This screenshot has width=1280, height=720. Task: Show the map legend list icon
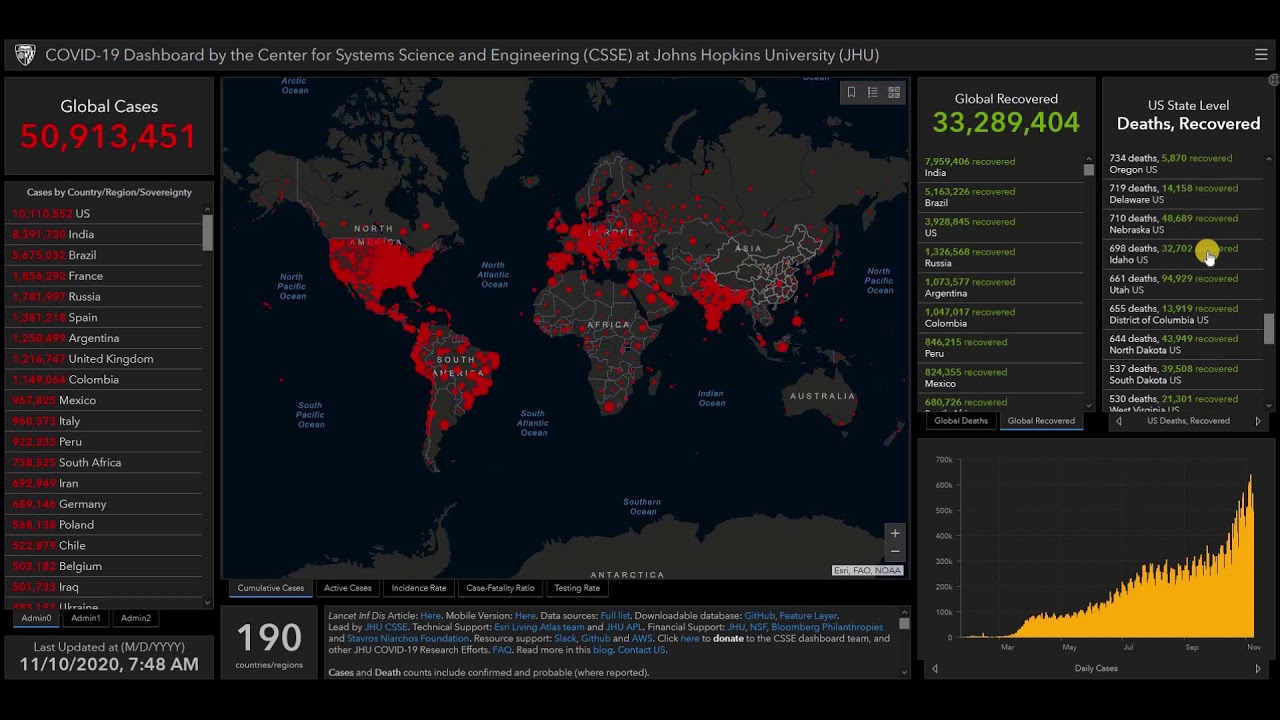click(x=872, y=92)
